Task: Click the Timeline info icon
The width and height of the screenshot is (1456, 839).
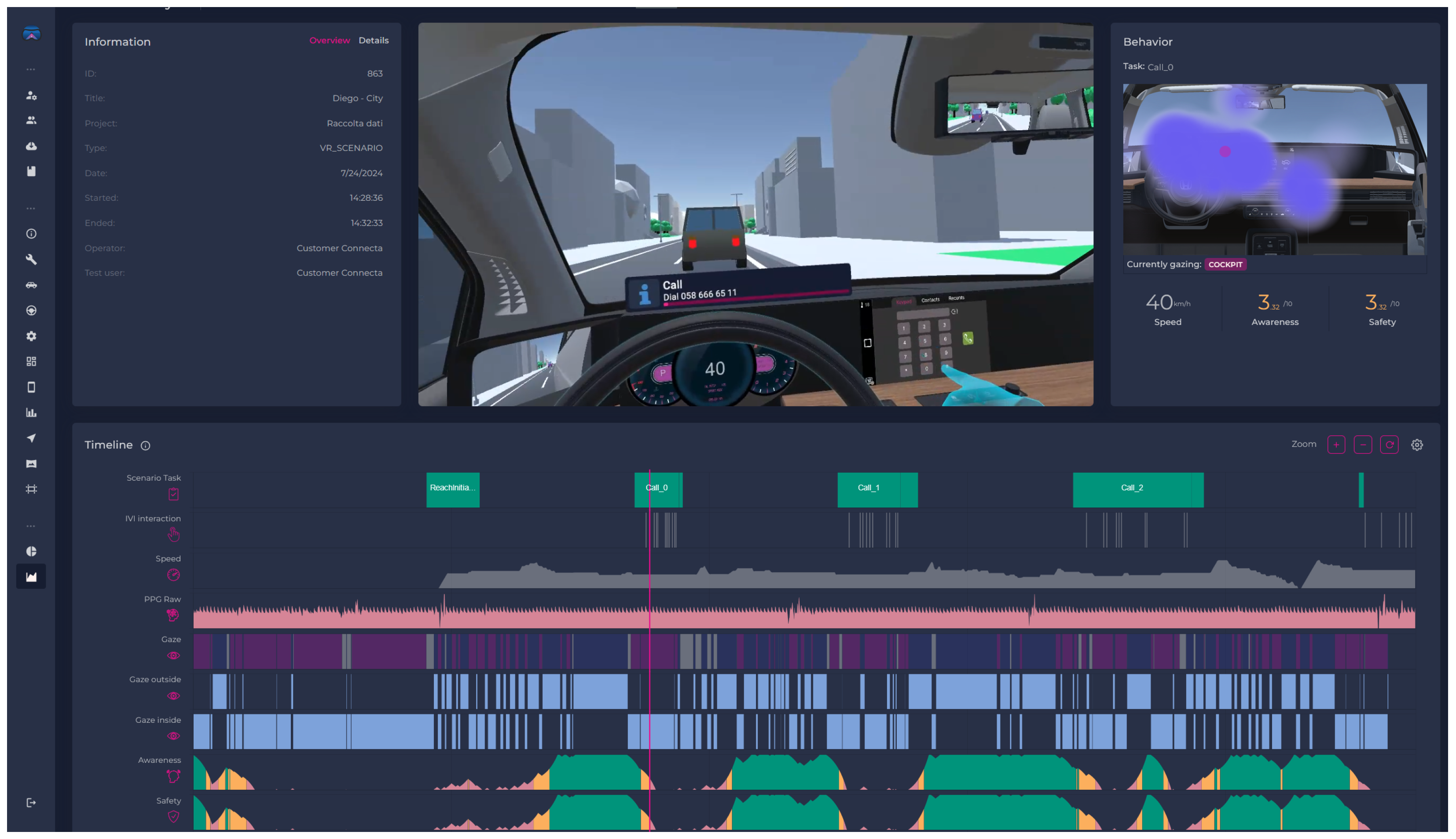Action: tap(146, 445)
